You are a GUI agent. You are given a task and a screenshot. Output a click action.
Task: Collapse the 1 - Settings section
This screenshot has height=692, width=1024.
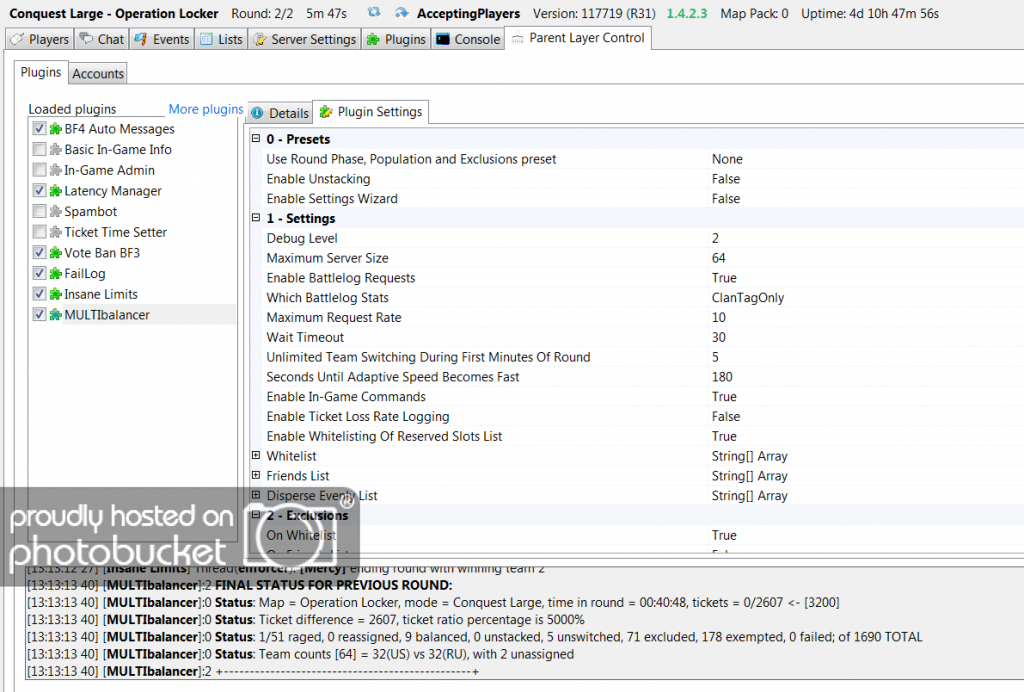pos(256,219)
